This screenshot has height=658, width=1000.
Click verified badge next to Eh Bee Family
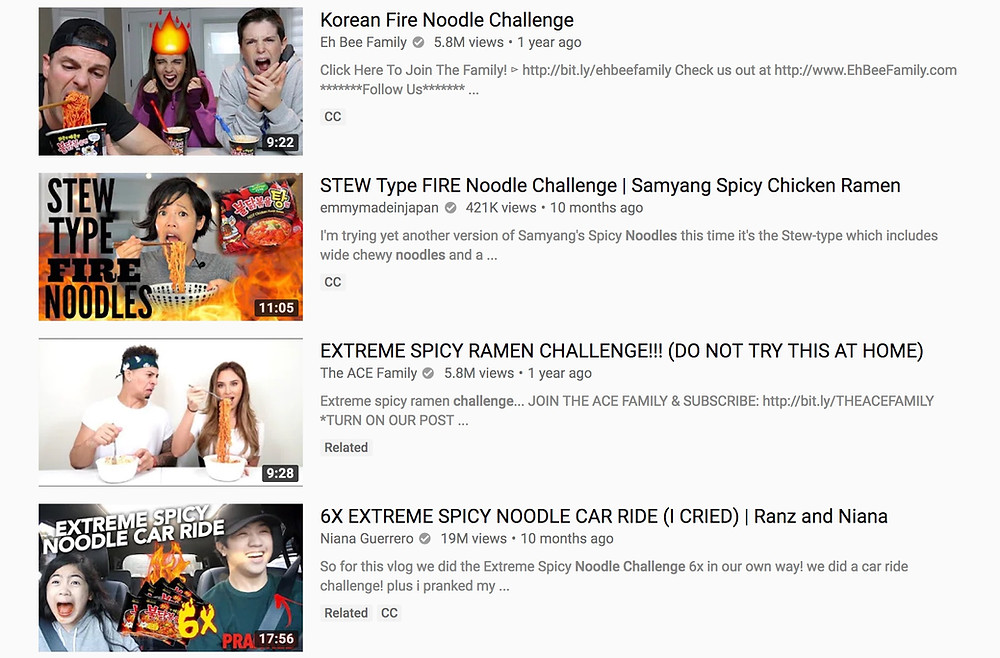coord(418,42)
